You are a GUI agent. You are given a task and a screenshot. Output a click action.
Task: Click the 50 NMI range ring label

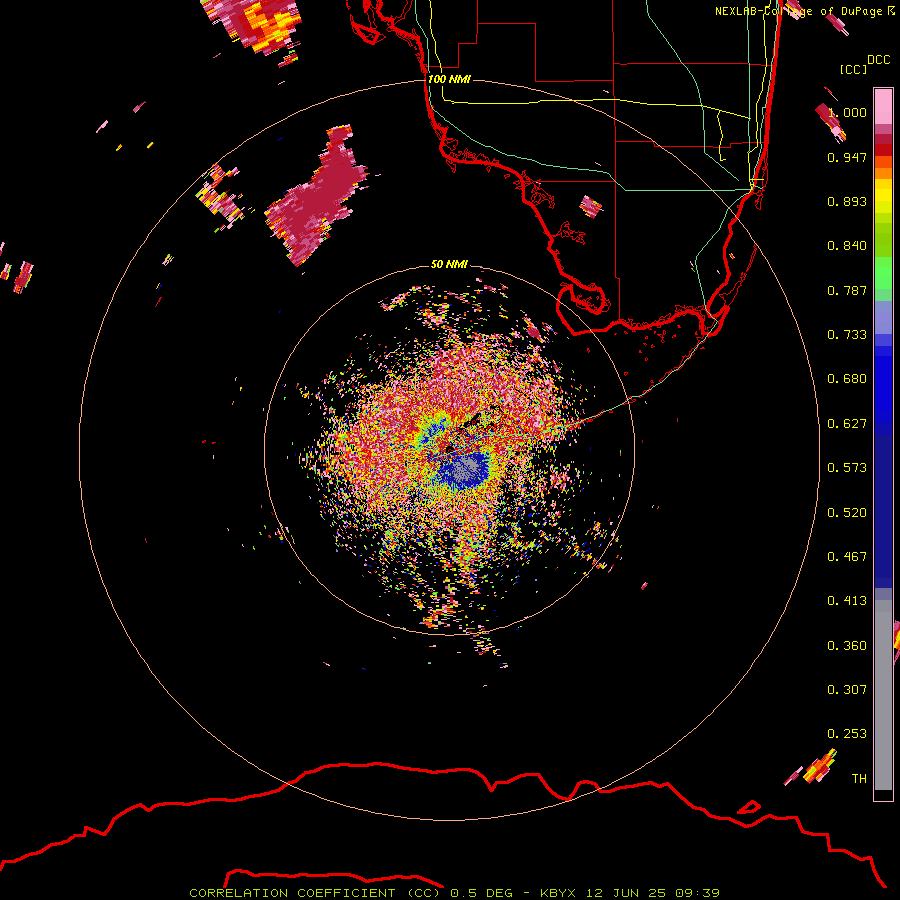pyautogui.click(x=449, y=264)
